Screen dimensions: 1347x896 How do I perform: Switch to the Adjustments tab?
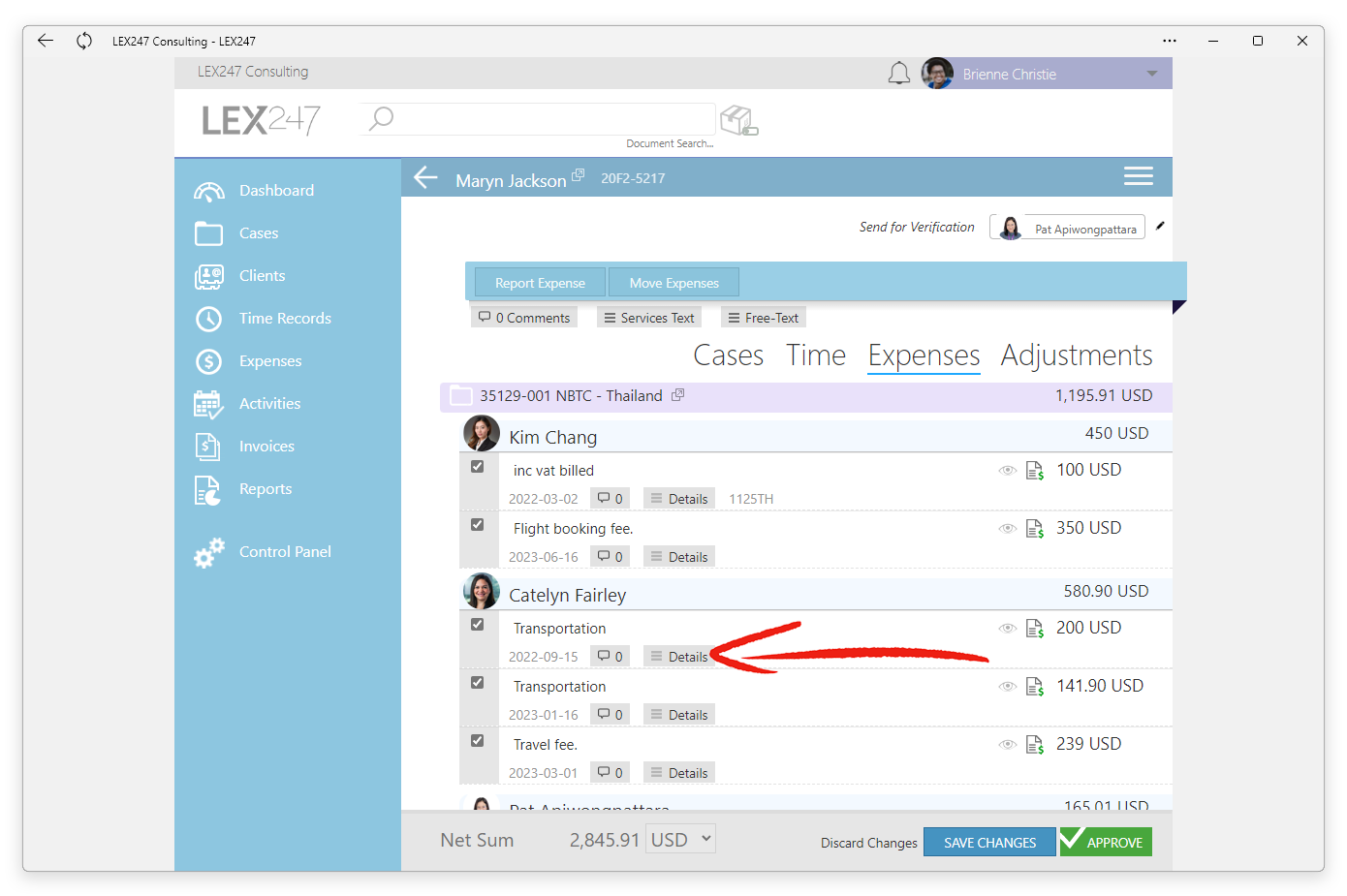click(x=1077, y=355)
